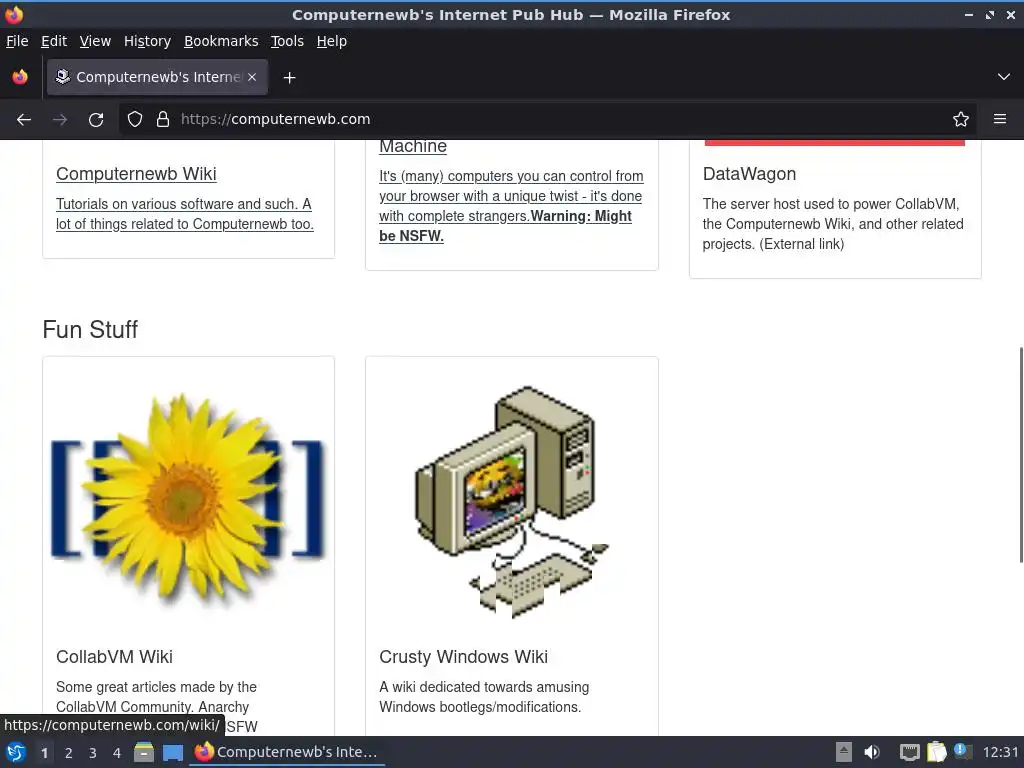Open the Edit menu
This screenshot has height=768, width=1024.
(x=54, y=41)
